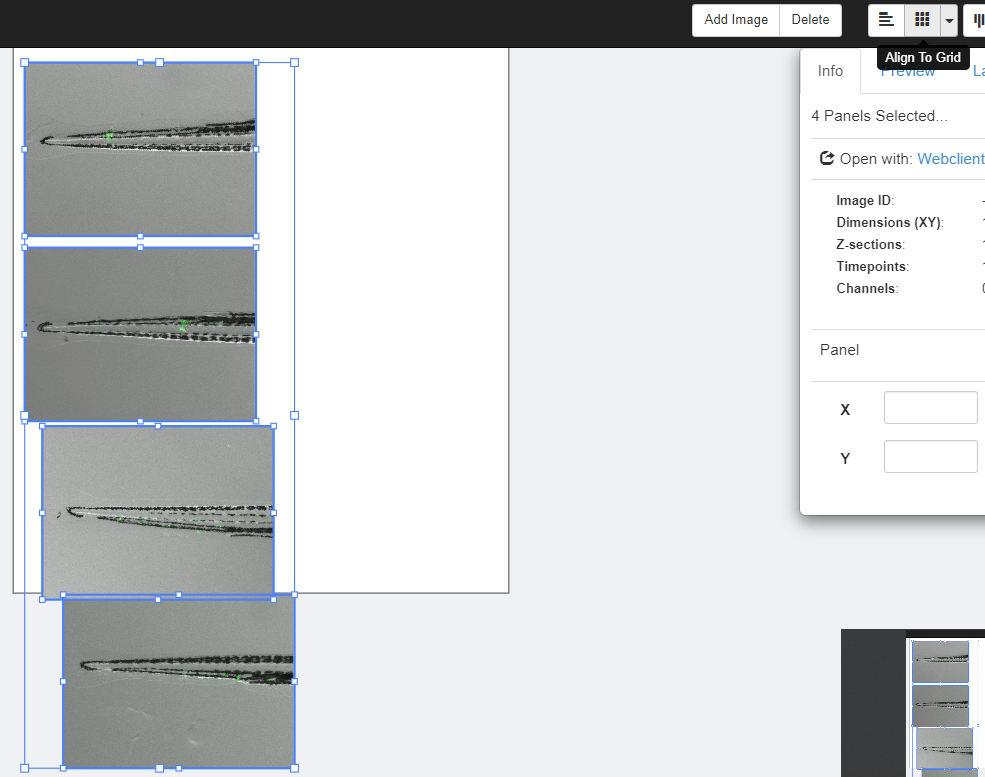Open the Labels tab at panel edge
This screenshot has height=777, width=985.
[978, 71]
